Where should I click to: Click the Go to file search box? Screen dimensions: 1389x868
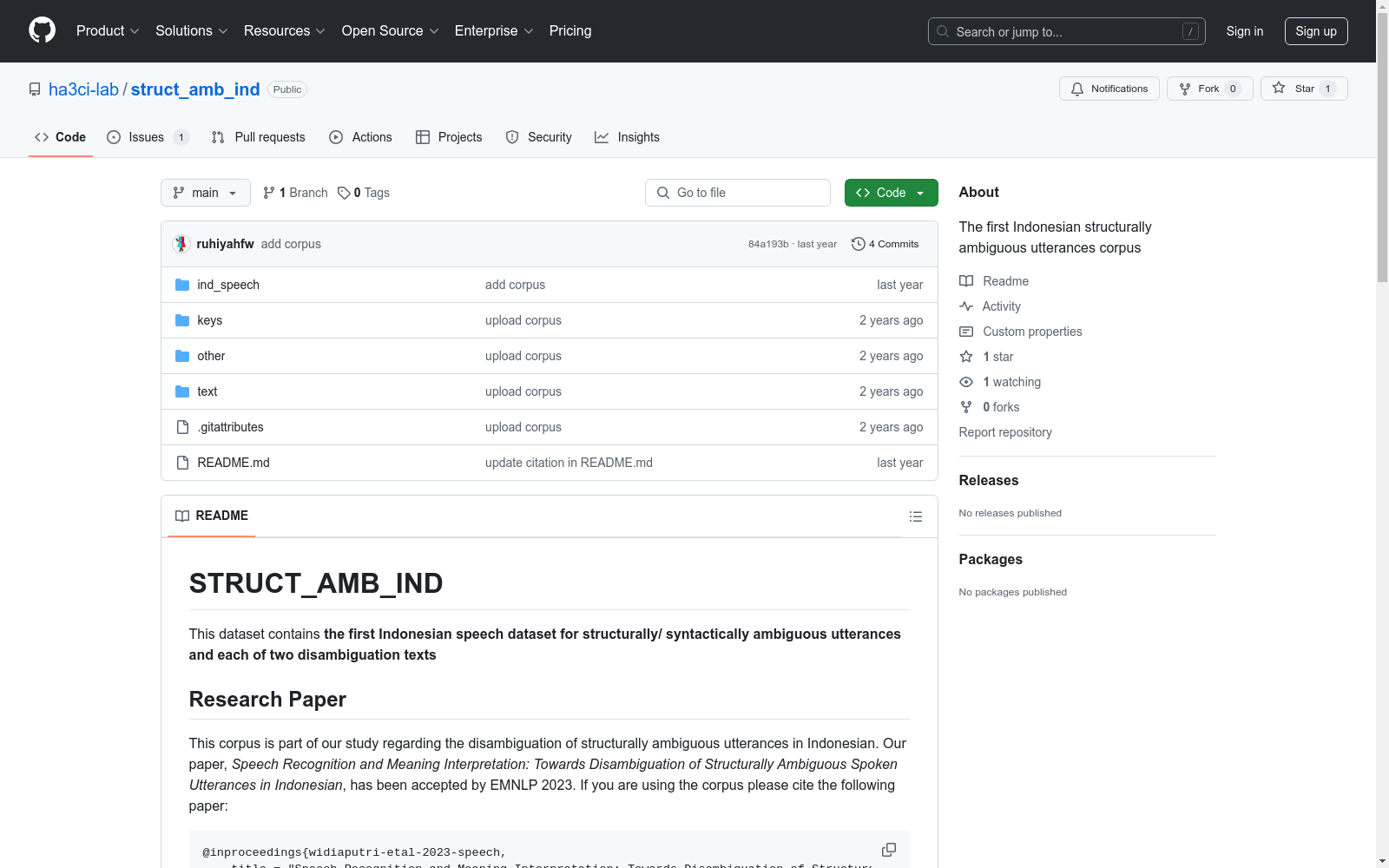(738, 193)
